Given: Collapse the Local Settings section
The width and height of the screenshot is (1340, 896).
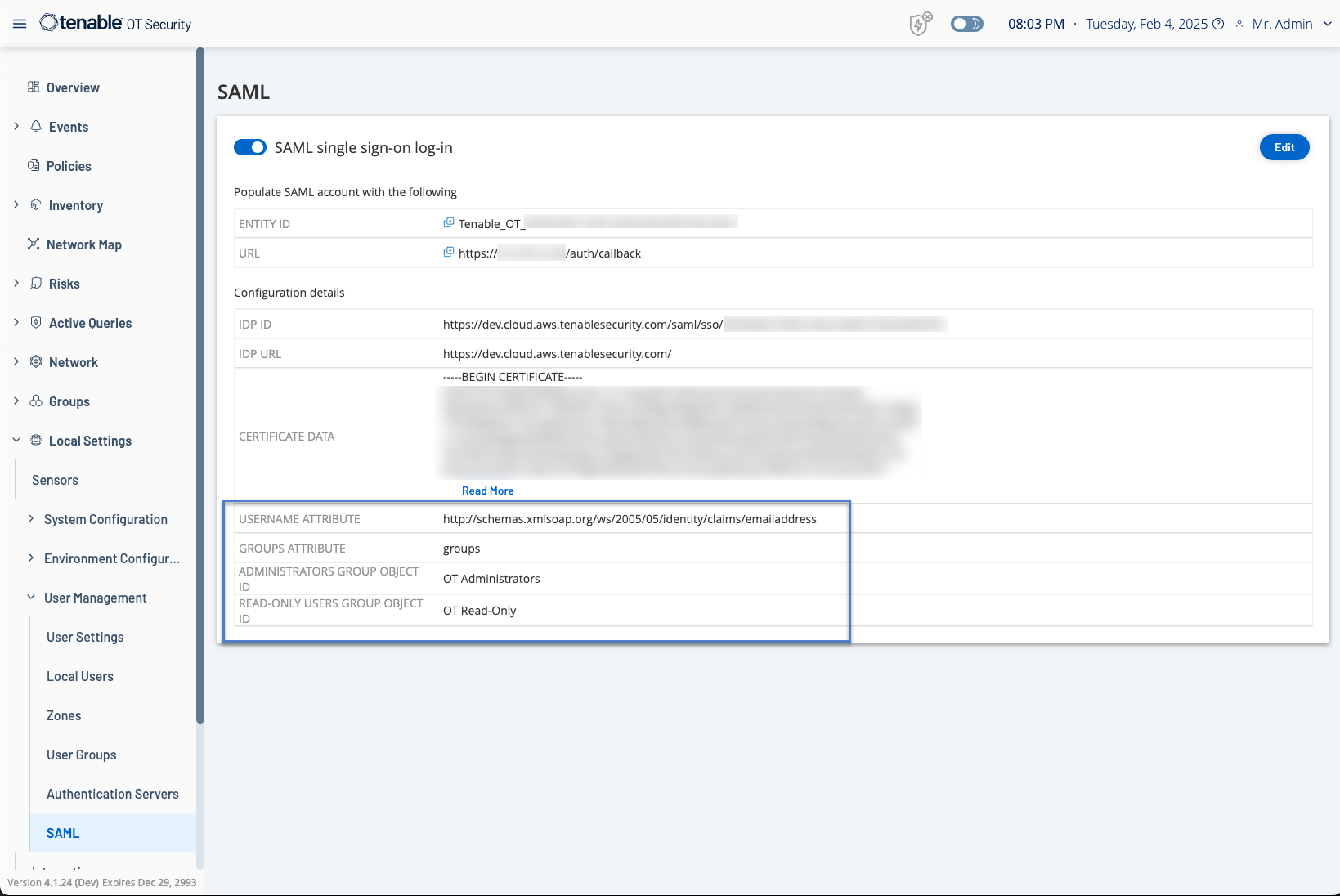Looking at the screenshot, I should (16, 441).
